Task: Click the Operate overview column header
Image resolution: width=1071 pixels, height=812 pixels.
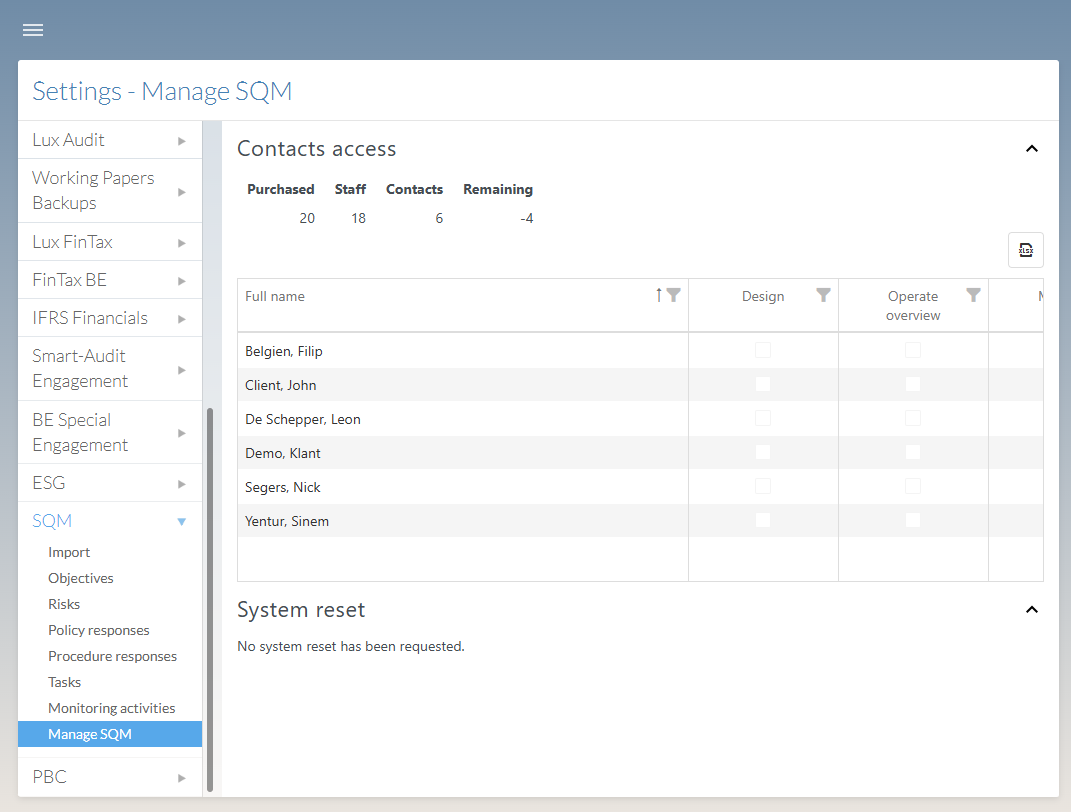Action: [914, 305]
